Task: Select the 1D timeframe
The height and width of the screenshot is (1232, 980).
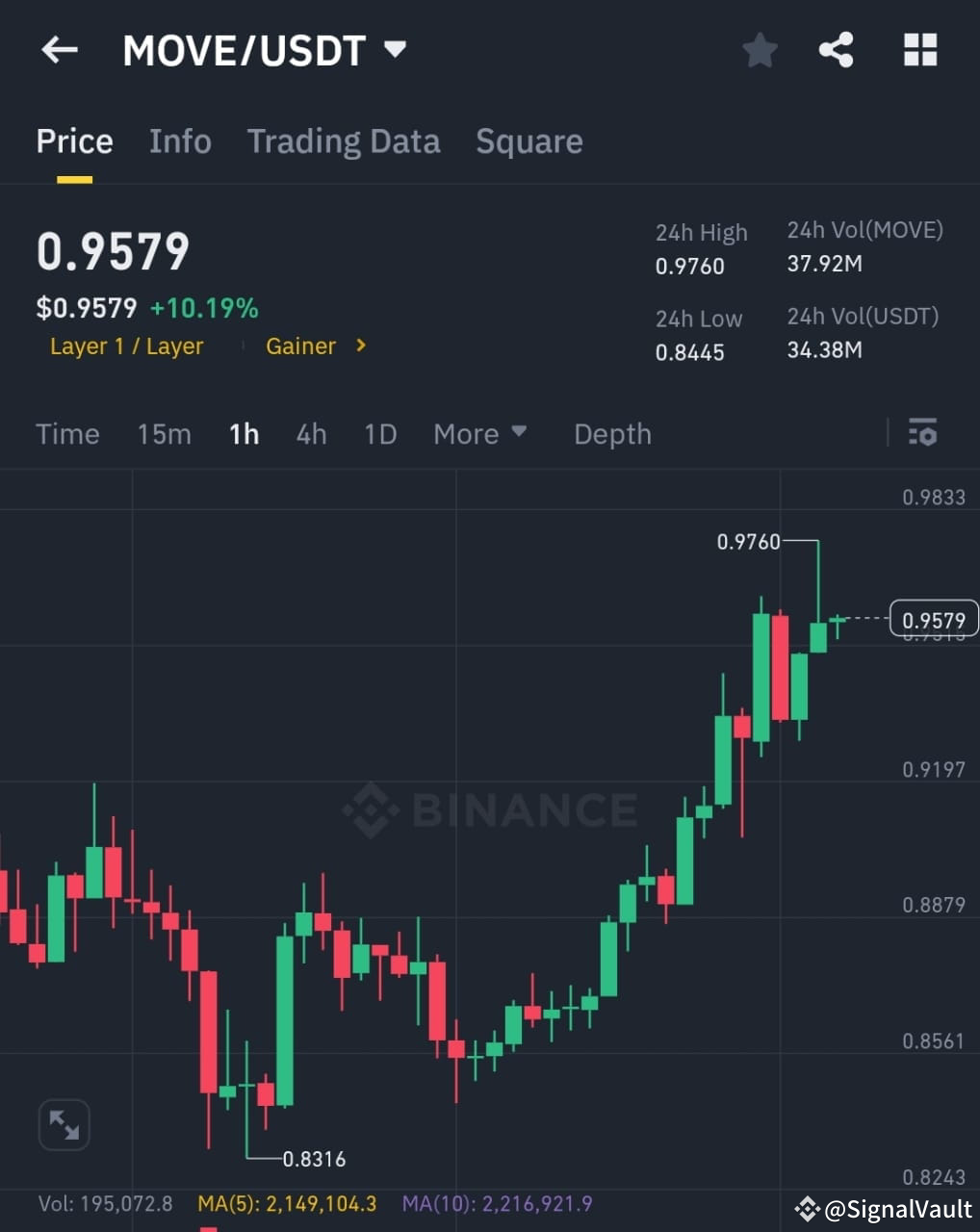Action: tap(379, 434)
